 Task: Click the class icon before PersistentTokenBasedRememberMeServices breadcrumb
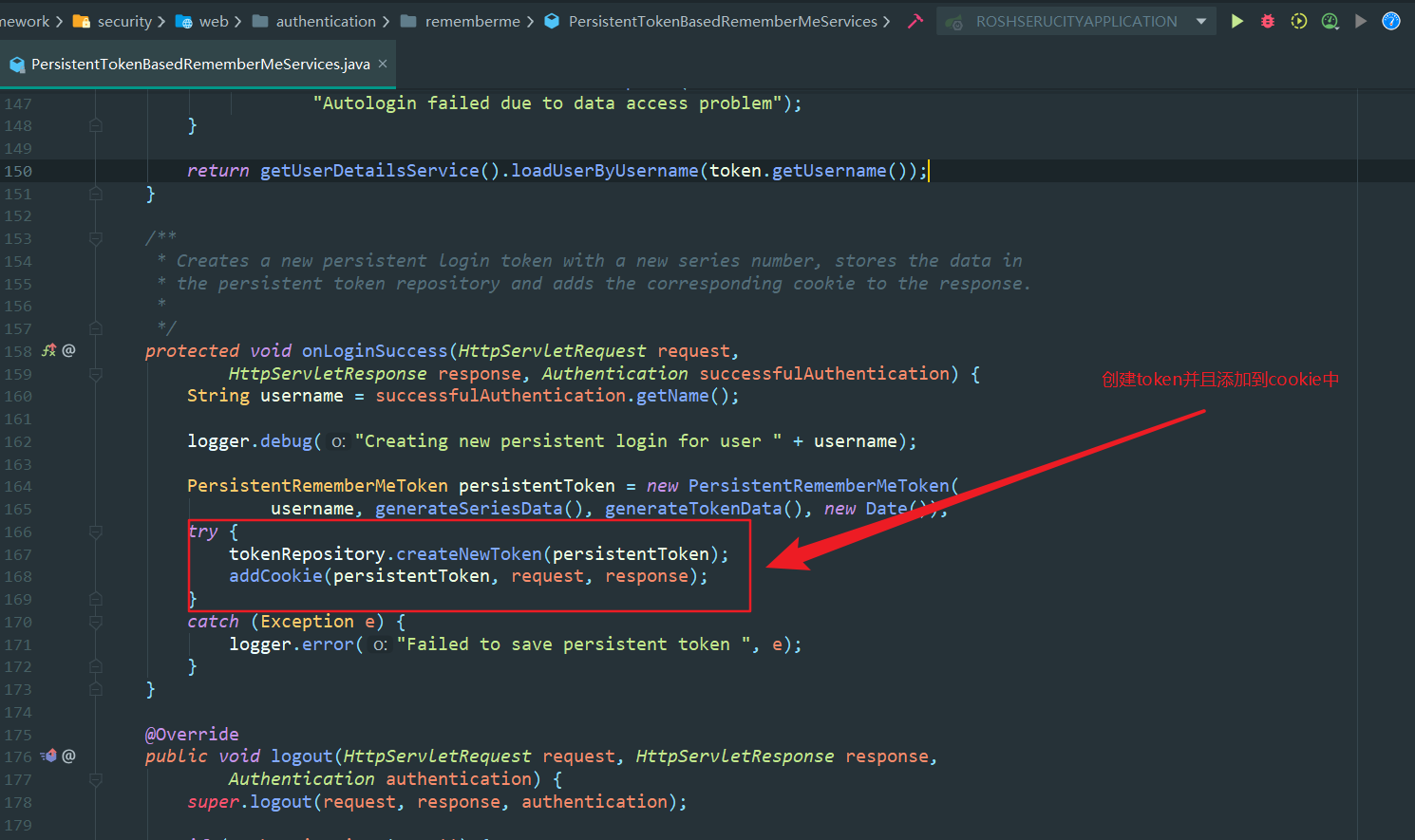coord(552,21)
